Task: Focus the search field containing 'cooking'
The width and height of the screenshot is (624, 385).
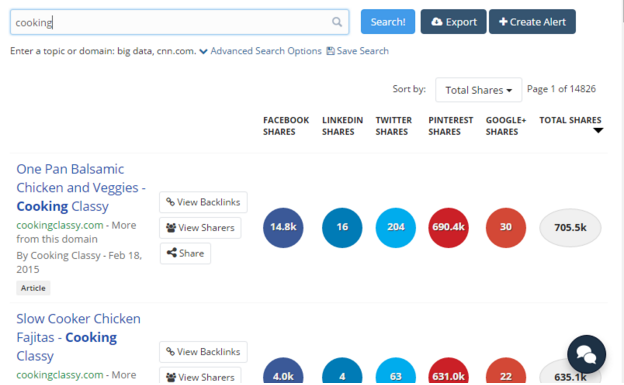Action: pyautogui.click(x=179, y=22)
